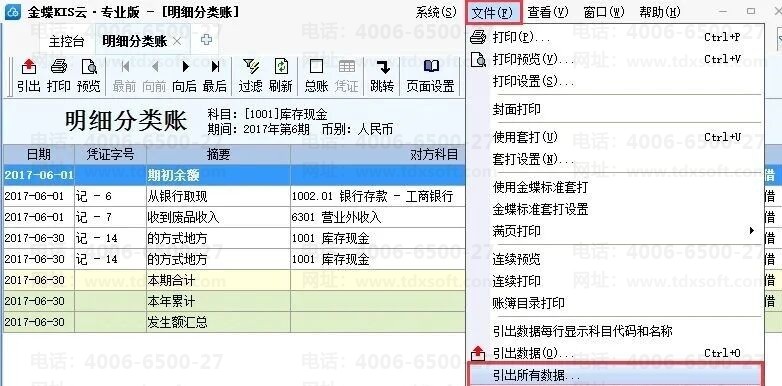
Task: Choose 封面打印 menu entry
Action: pyautogui.click(x=615, y=109)
